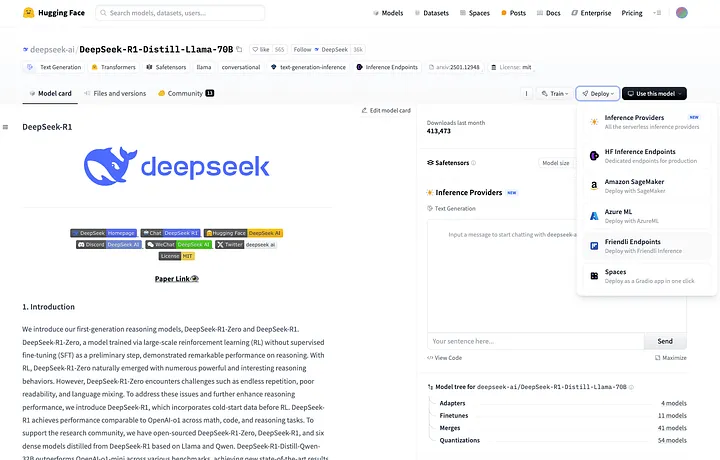Open the arxiv:2501.12948 tag

454,67
